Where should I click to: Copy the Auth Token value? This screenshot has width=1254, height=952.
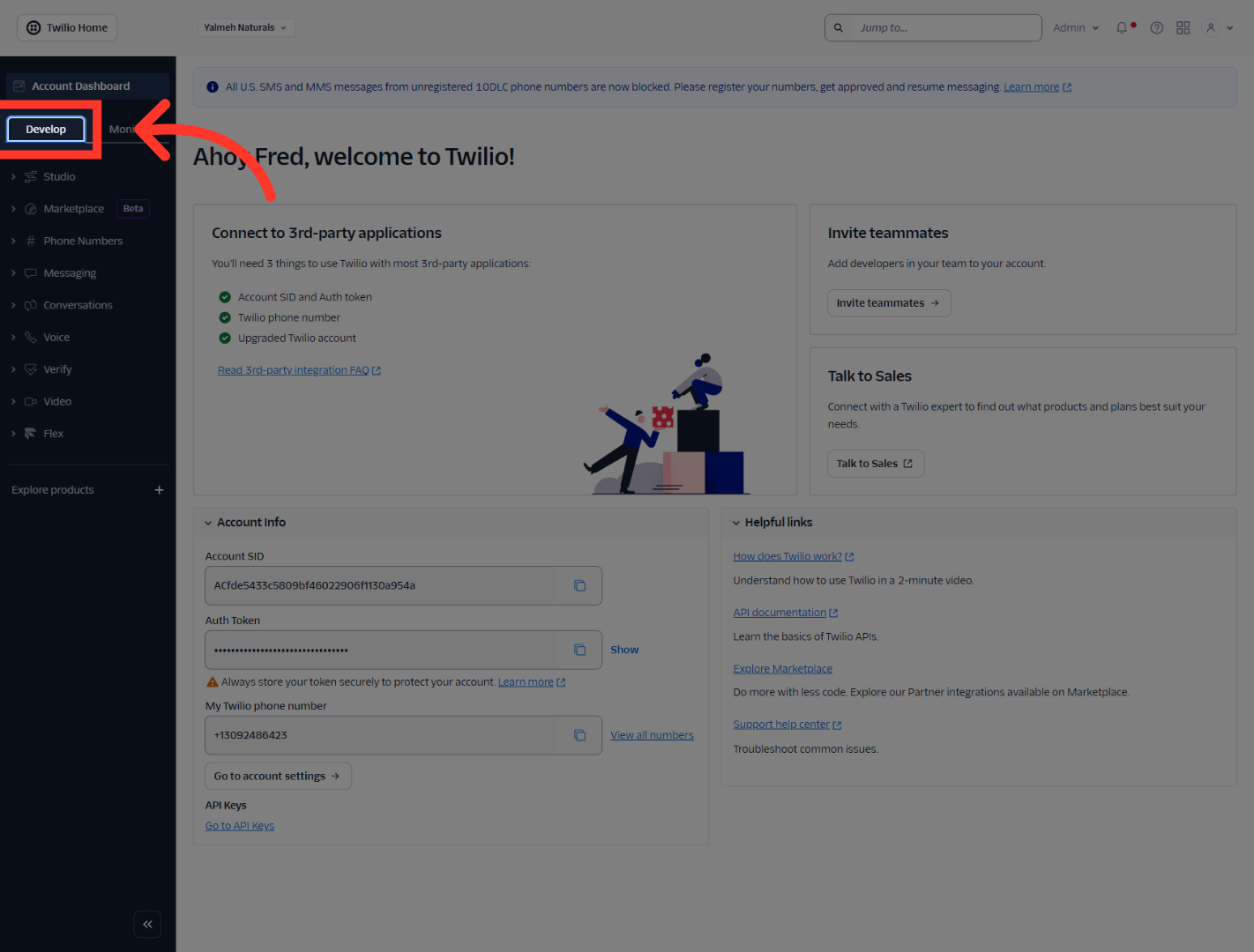pos(580,650)
